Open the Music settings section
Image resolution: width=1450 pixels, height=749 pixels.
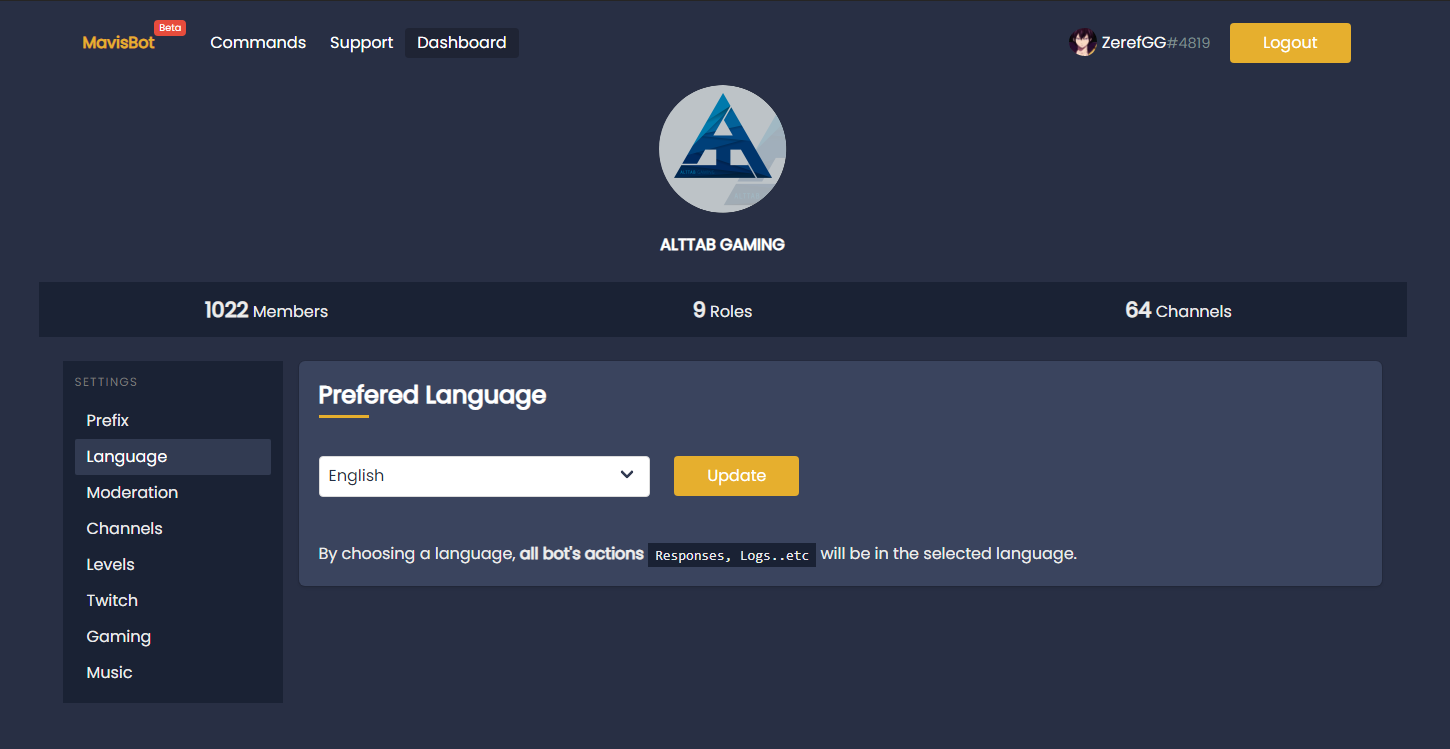pos(109,672)
